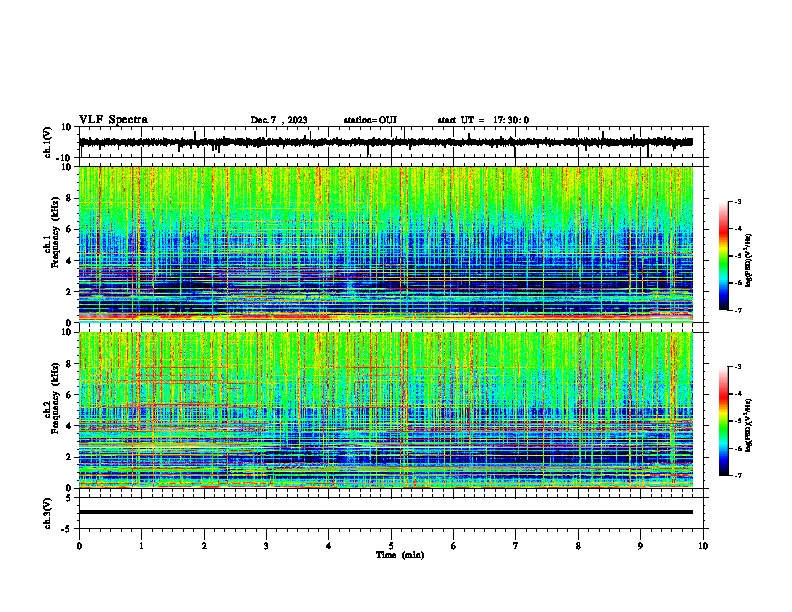Click the "2" kHz tick on ch.2 frequency axis
Viewport: 792px width, 612px height.
click(x=69, y=457)
